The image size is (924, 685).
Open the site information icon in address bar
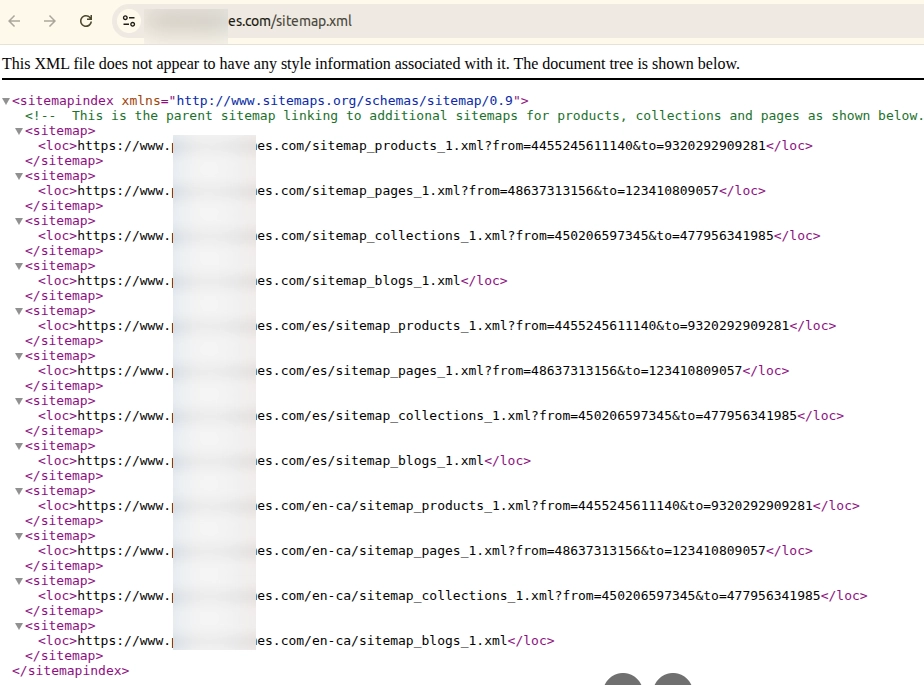coord(129,21)
